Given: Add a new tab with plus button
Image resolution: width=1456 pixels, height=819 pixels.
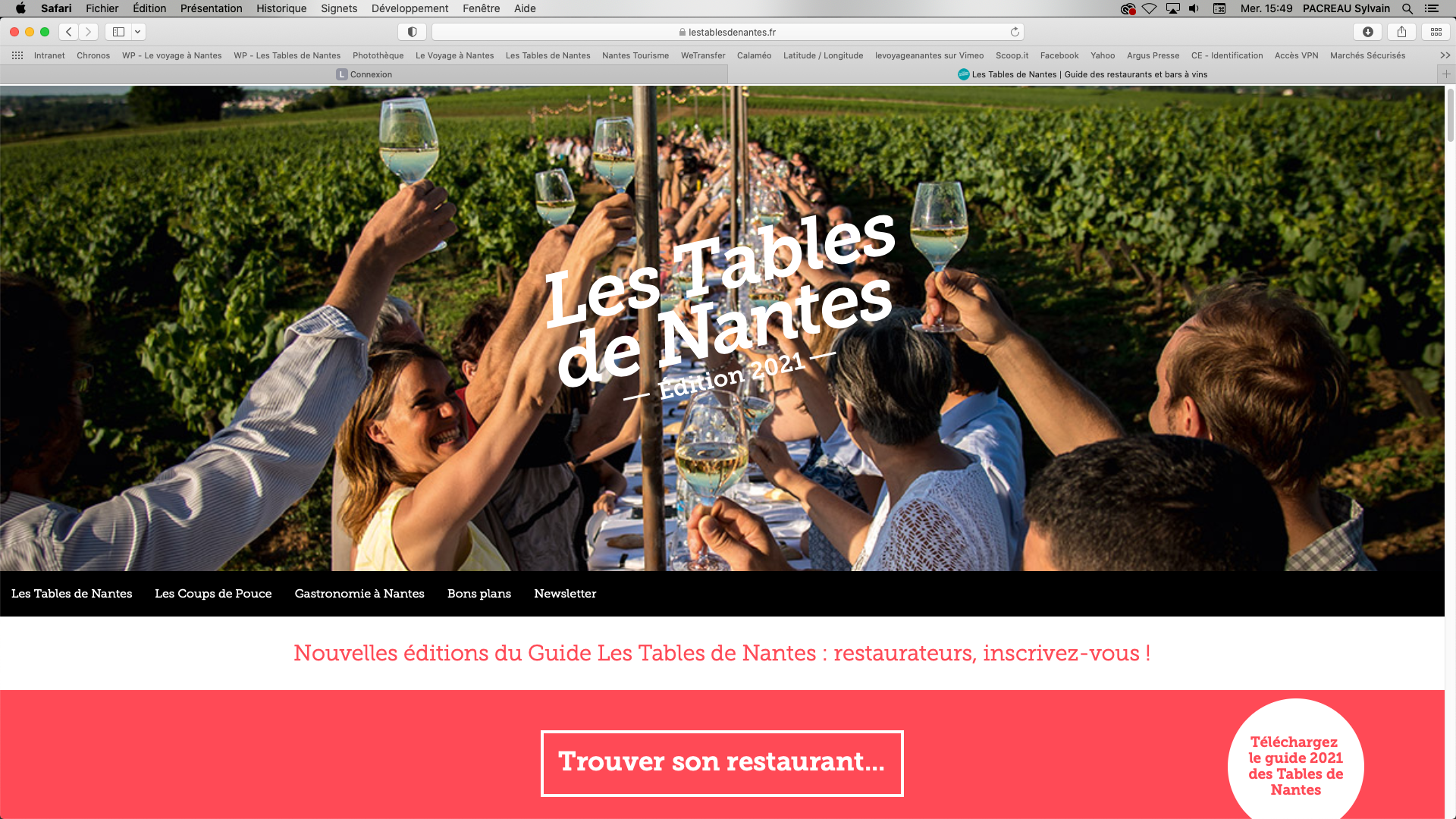Looking at the screenshot, I should [x=1446, y=74].
